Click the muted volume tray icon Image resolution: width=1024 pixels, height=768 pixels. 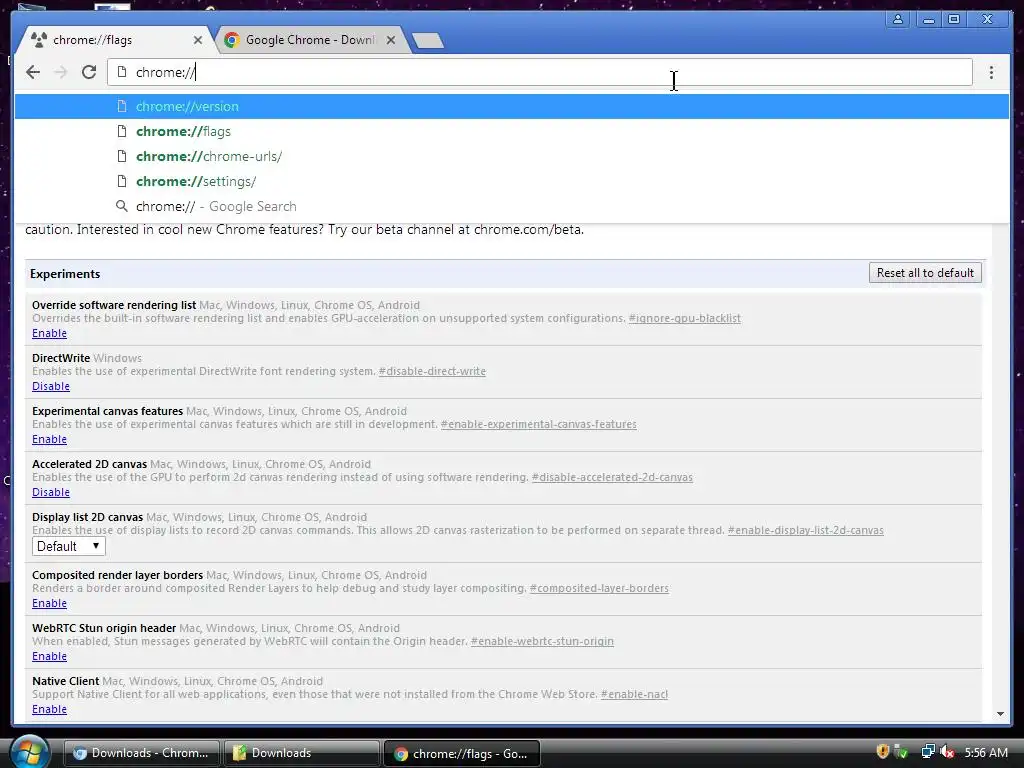coord(948,752)
